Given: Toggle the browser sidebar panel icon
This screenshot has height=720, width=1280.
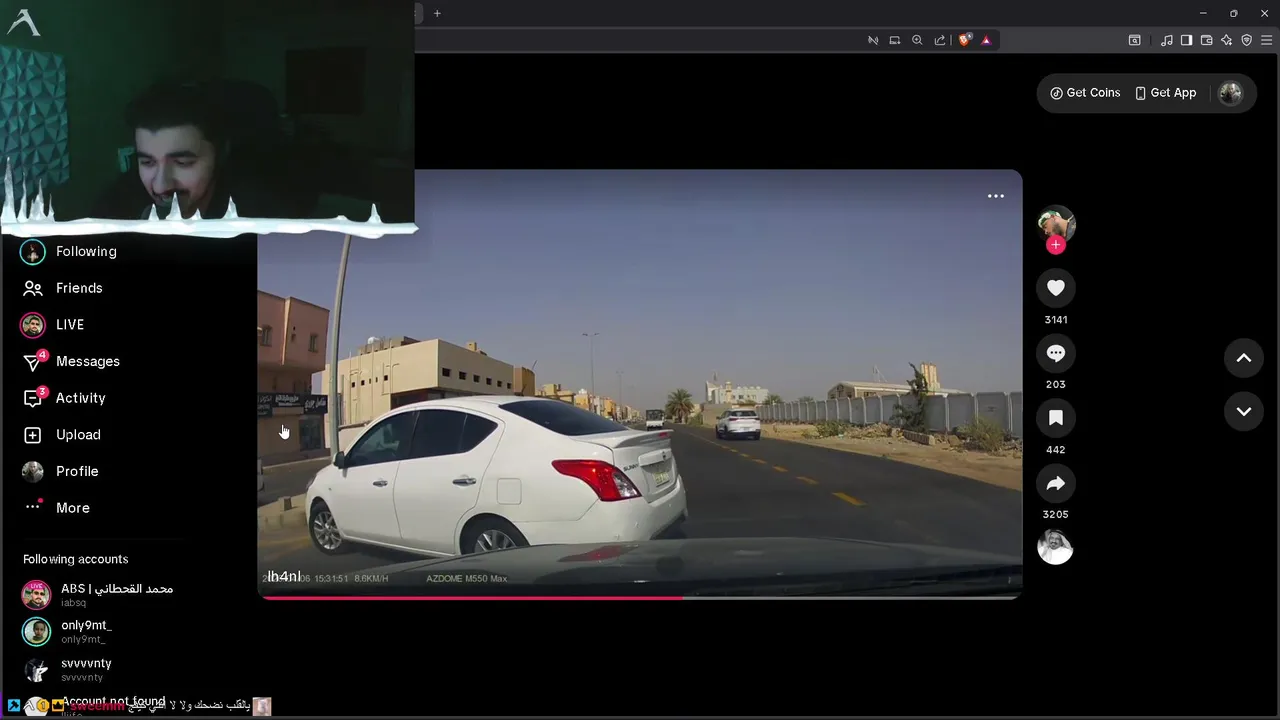Looking at the screenshot, I should click(1187, 40).
